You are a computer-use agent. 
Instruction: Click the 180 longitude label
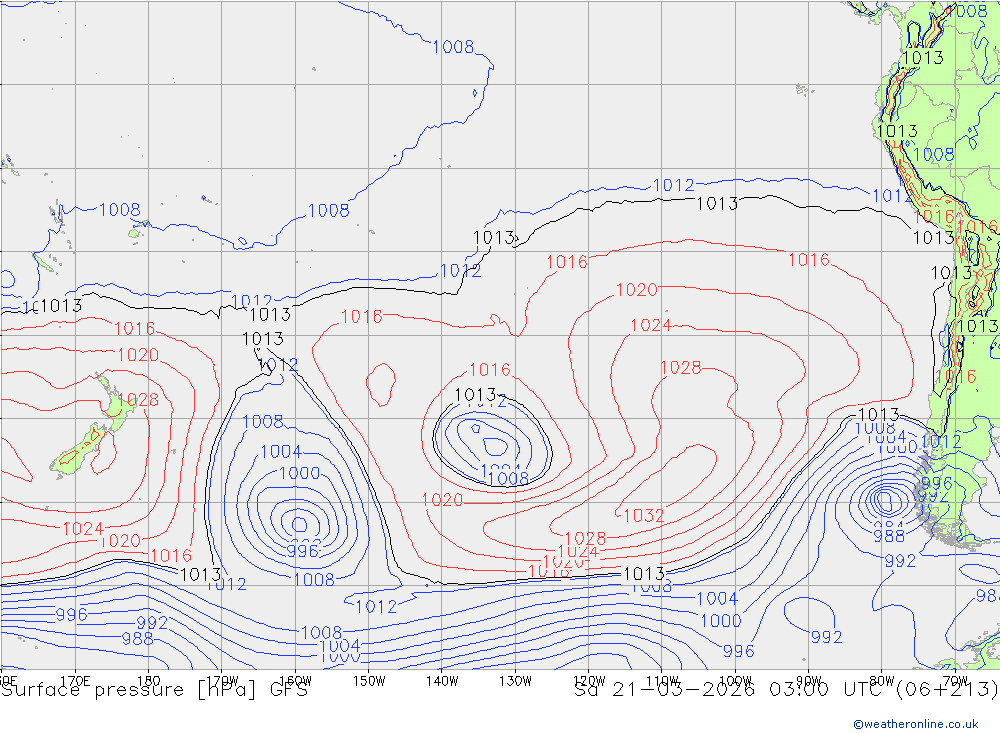(149, 681)
